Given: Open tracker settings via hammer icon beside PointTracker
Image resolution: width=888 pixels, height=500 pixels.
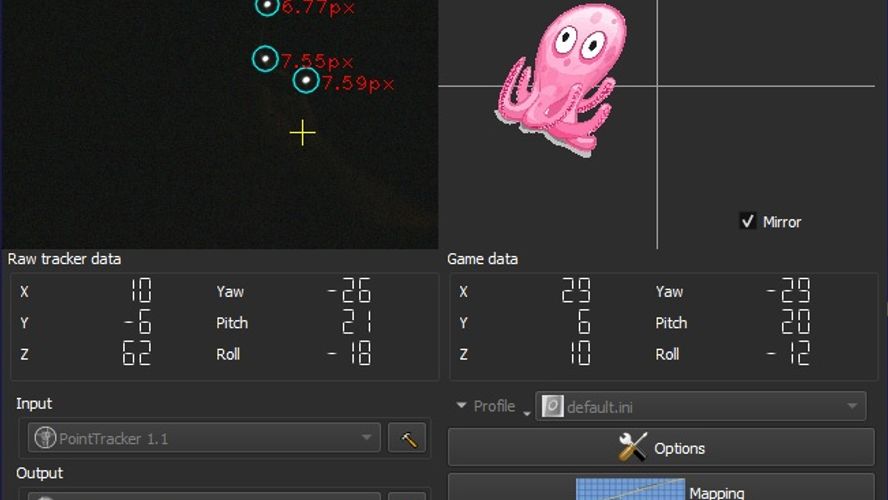Looking at the screenshot, I should [x=407, y=438].
